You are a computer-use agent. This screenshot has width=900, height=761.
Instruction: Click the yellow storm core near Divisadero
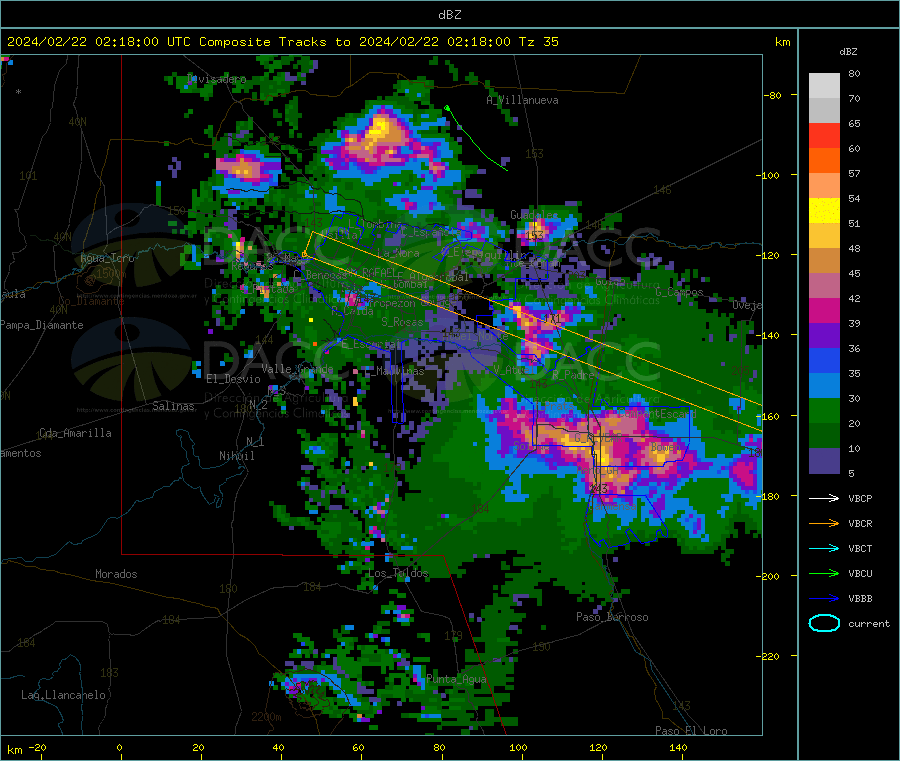click(x=380, y=128)
